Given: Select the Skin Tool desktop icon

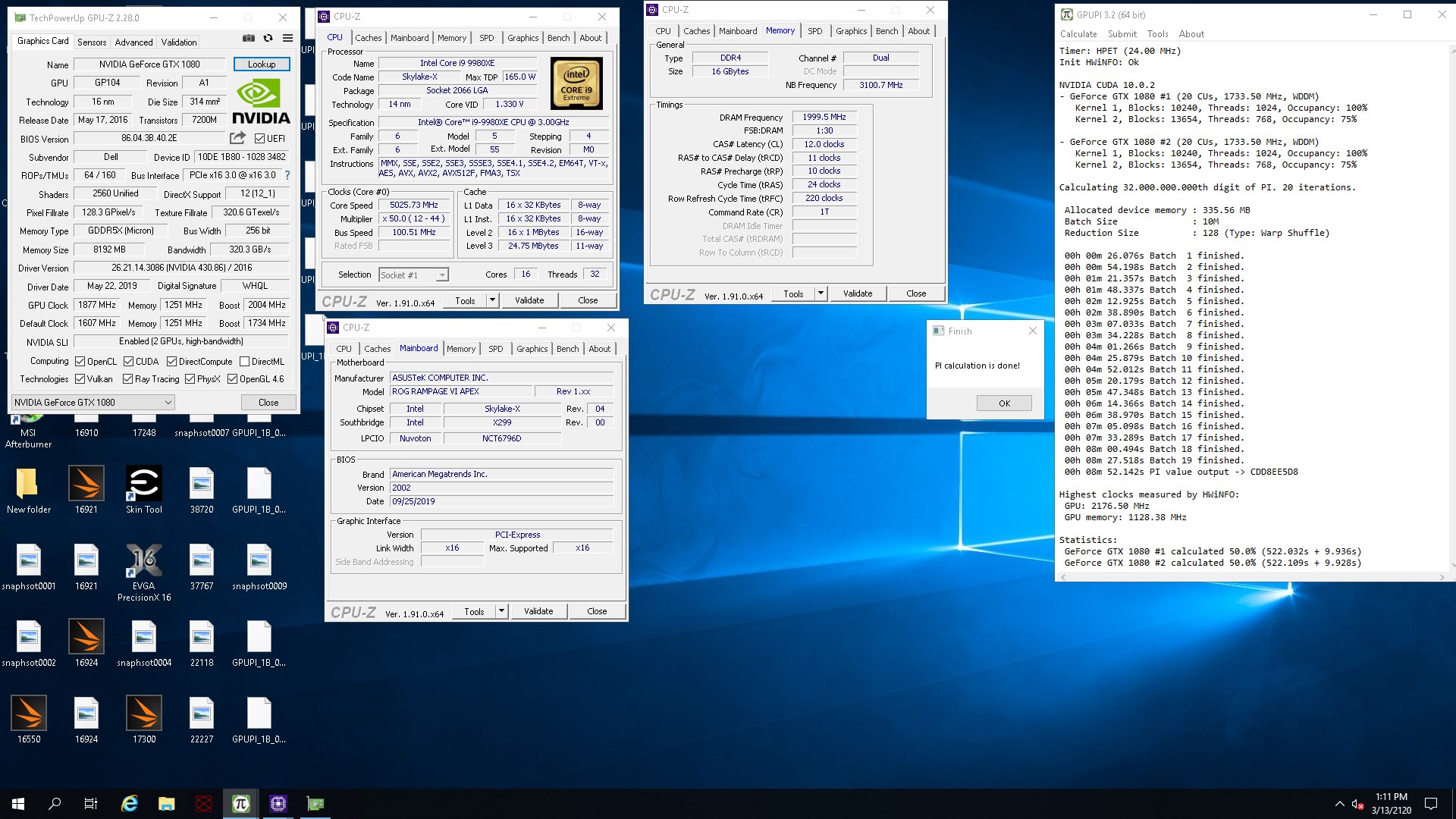Looking at the screenshot, I should pos(144,489).
